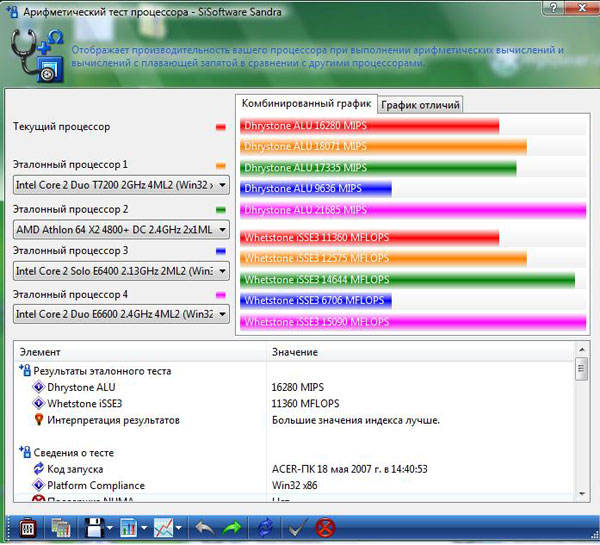Image resolution: width=600 pixels, height=545 pixels.
Task: Open the bar chart dropdown arrow
Action: [x=144, y=529]
